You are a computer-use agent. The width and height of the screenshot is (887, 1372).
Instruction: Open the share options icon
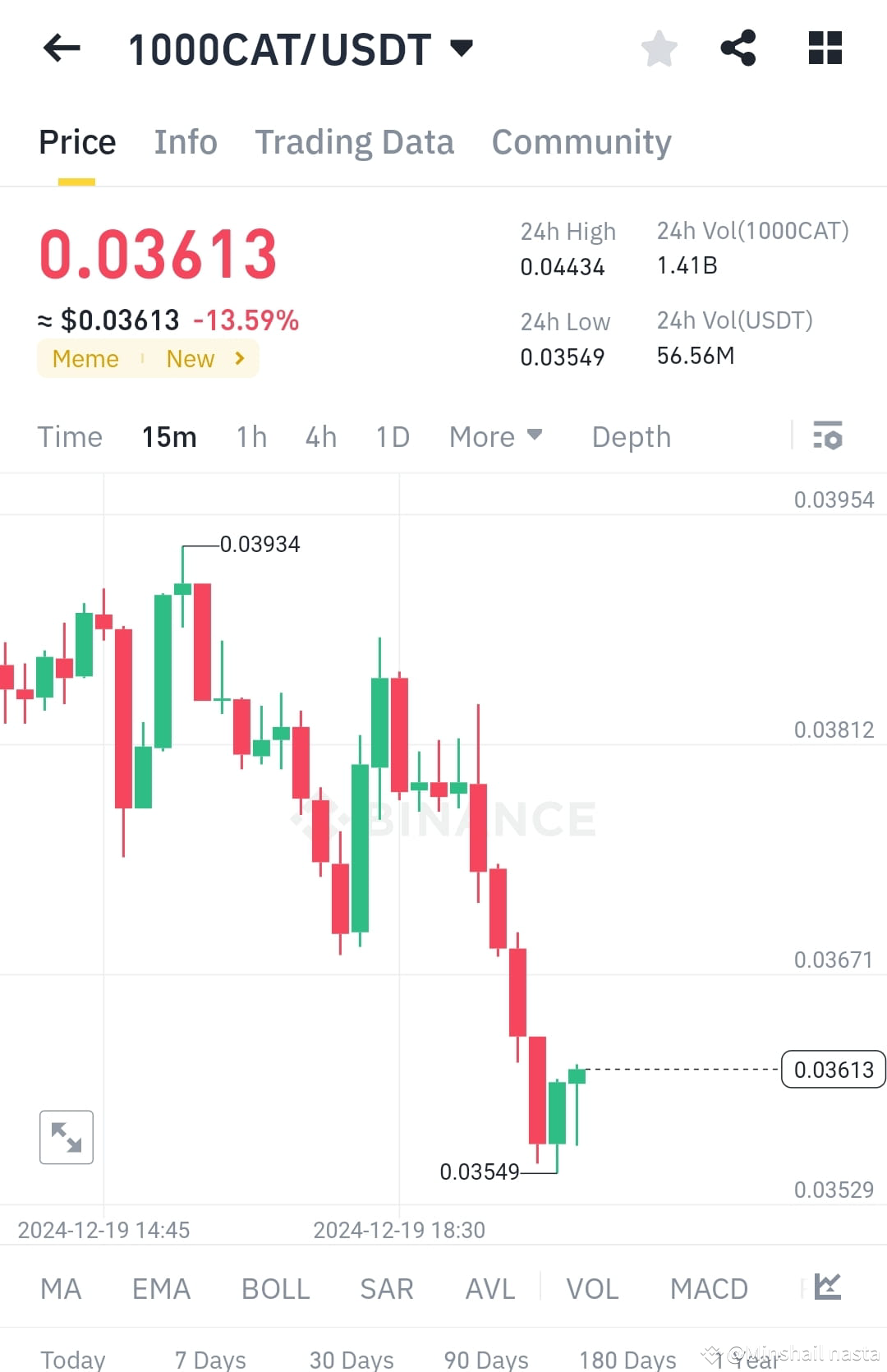(738, 48)
